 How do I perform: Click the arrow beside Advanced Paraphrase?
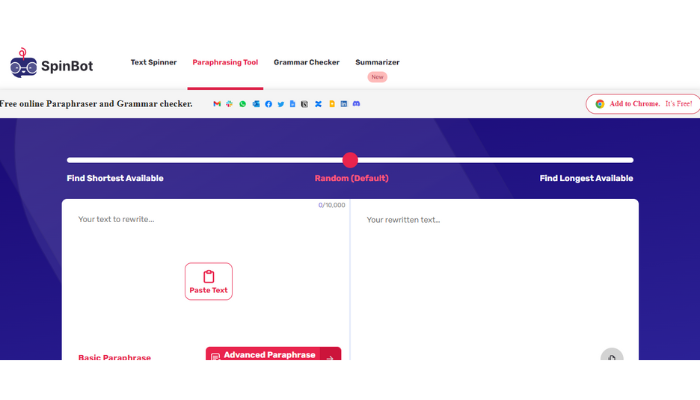click(330, 354)
